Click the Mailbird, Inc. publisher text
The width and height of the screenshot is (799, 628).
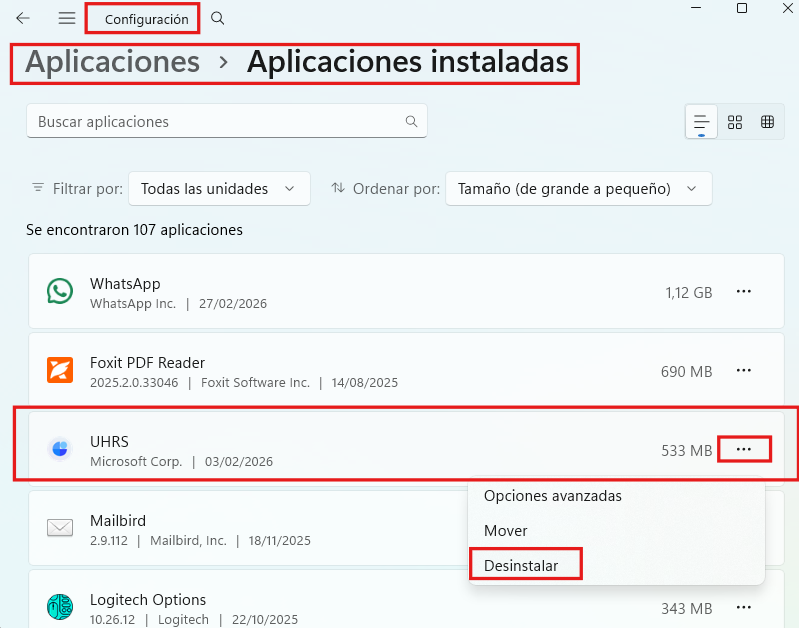pos(188,540)
